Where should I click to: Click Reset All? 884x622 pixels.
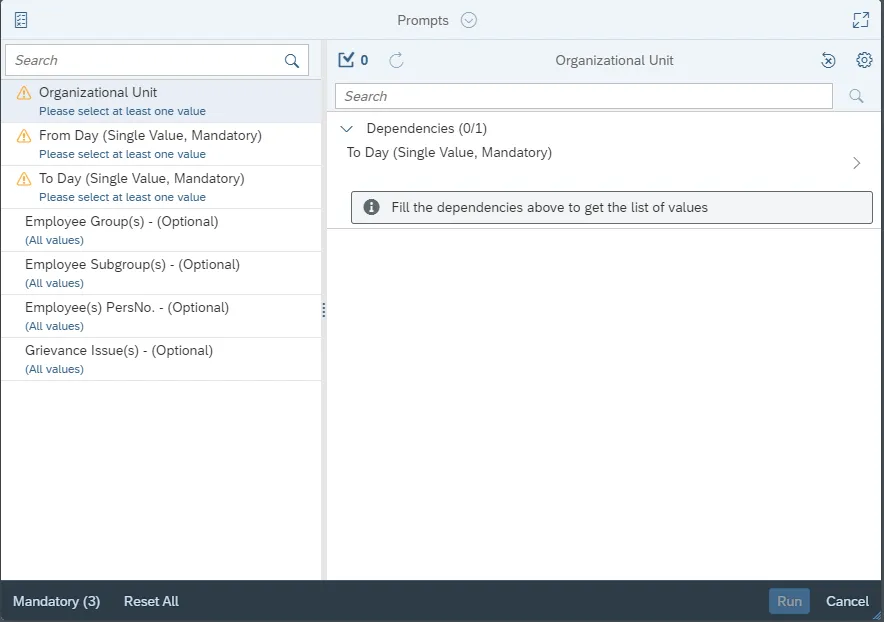[151, 601]
